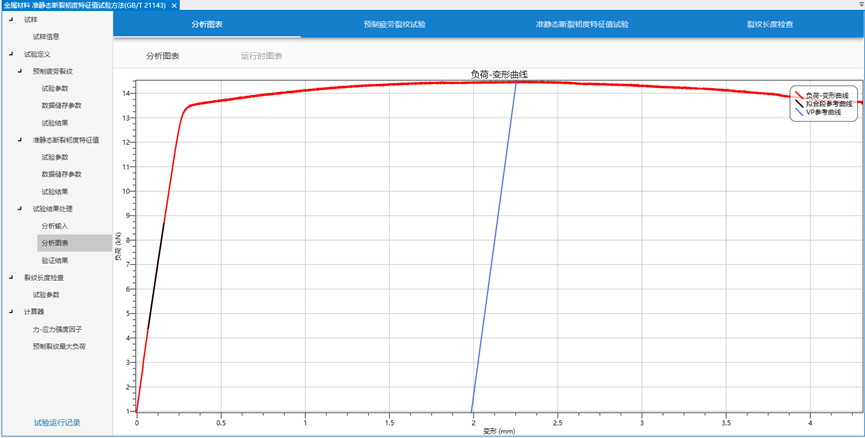This screenshot has width=865, height=438.
Task: Collapse the 预制疲劳裂纹 sidebar subtree
Action: click(19, 72)
